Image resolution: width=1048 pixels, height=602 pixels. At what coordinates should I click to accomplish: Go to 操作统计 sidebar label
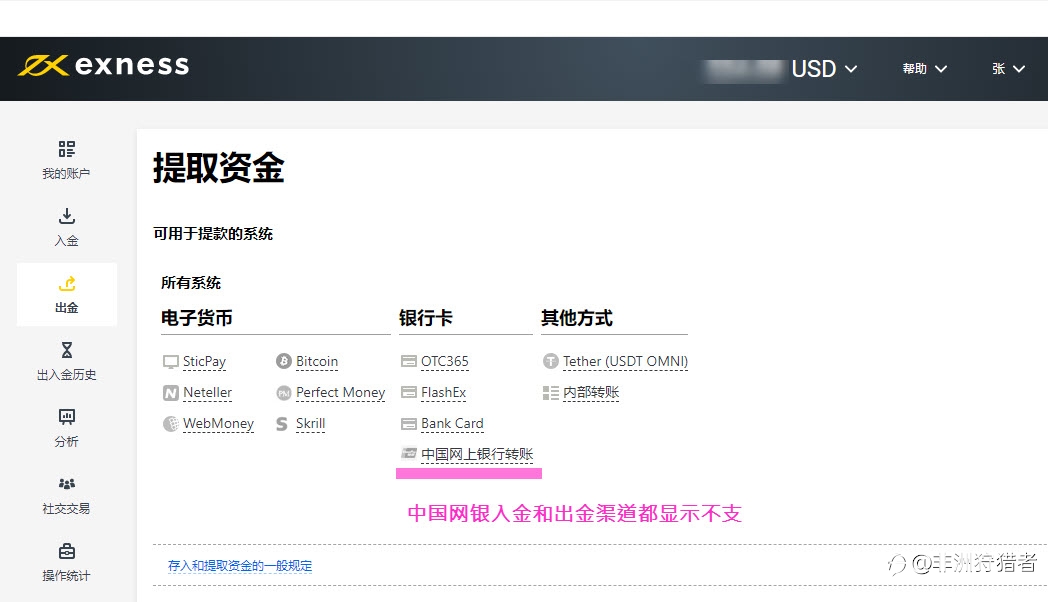click(66, 575)
